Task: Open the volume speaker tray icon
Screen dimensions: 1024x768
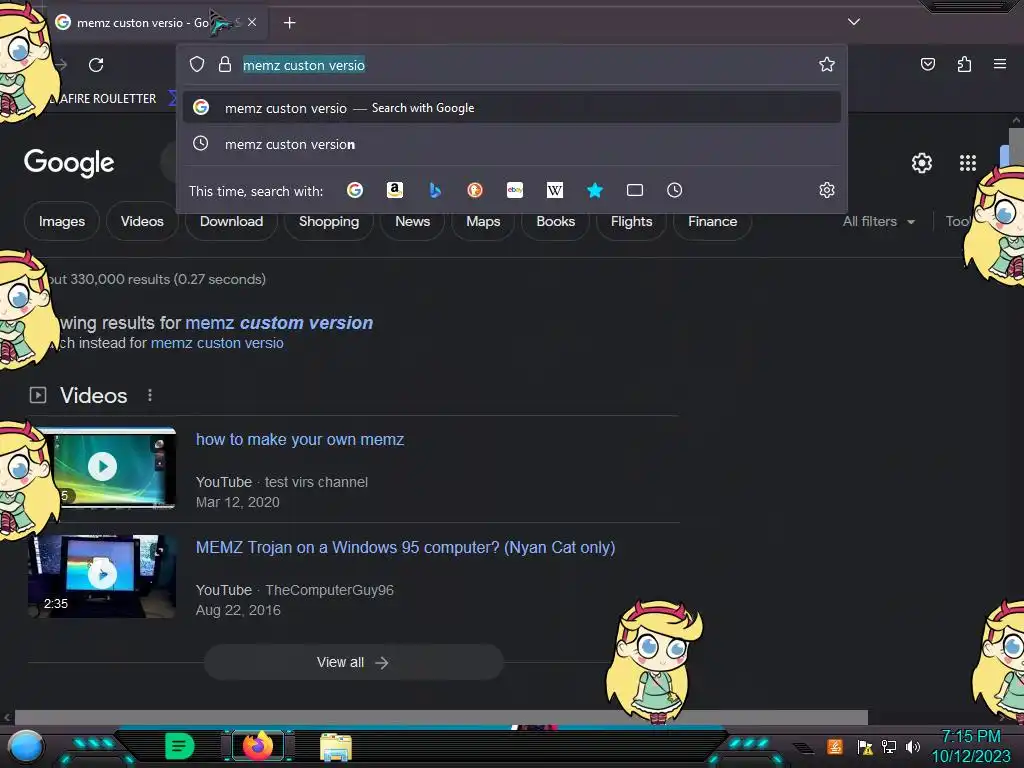Action: pos(913,746)
